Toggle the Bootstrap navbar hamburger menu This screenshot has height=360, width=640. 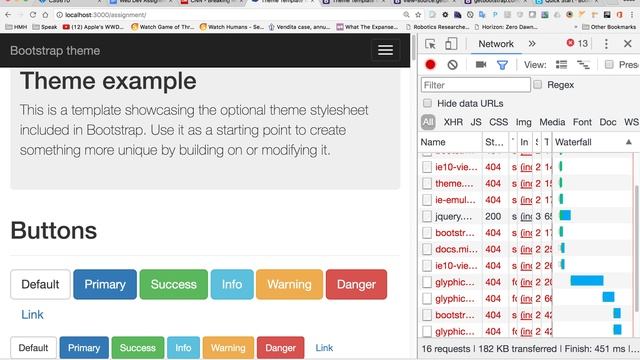click(x=385, y=50)
